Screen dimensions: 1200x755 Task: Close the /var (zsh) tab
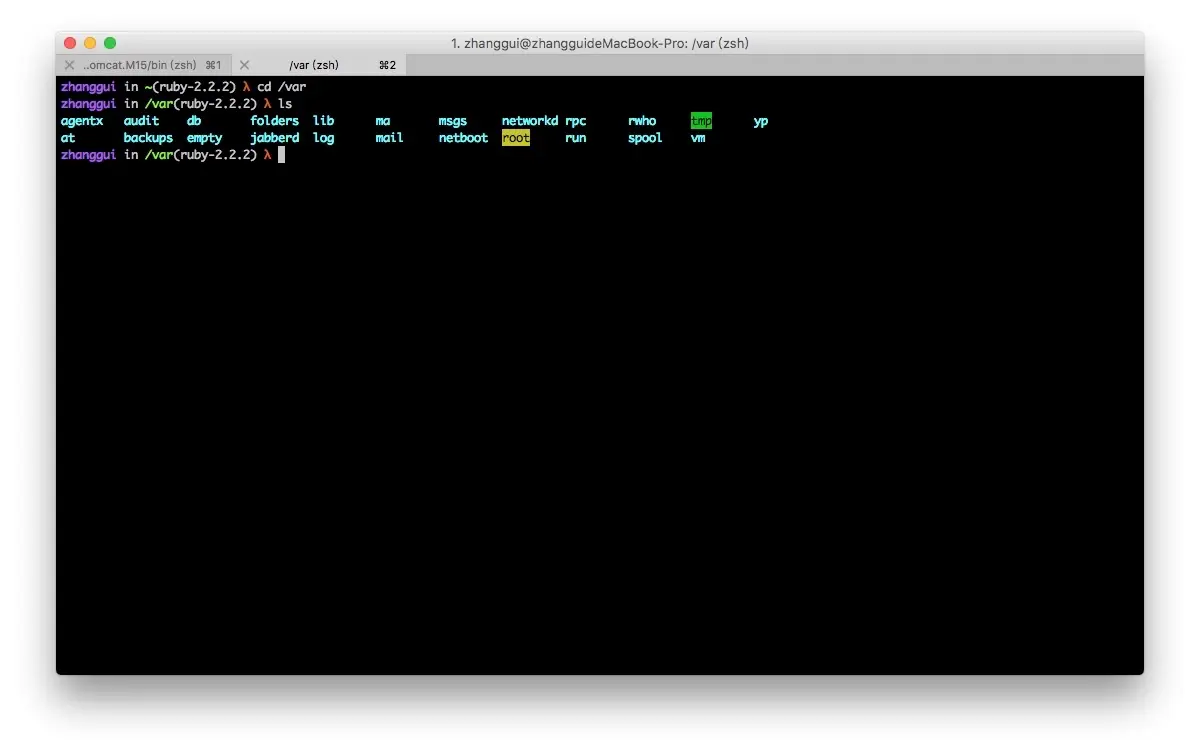pyautogui.click(x=244, y=65)
